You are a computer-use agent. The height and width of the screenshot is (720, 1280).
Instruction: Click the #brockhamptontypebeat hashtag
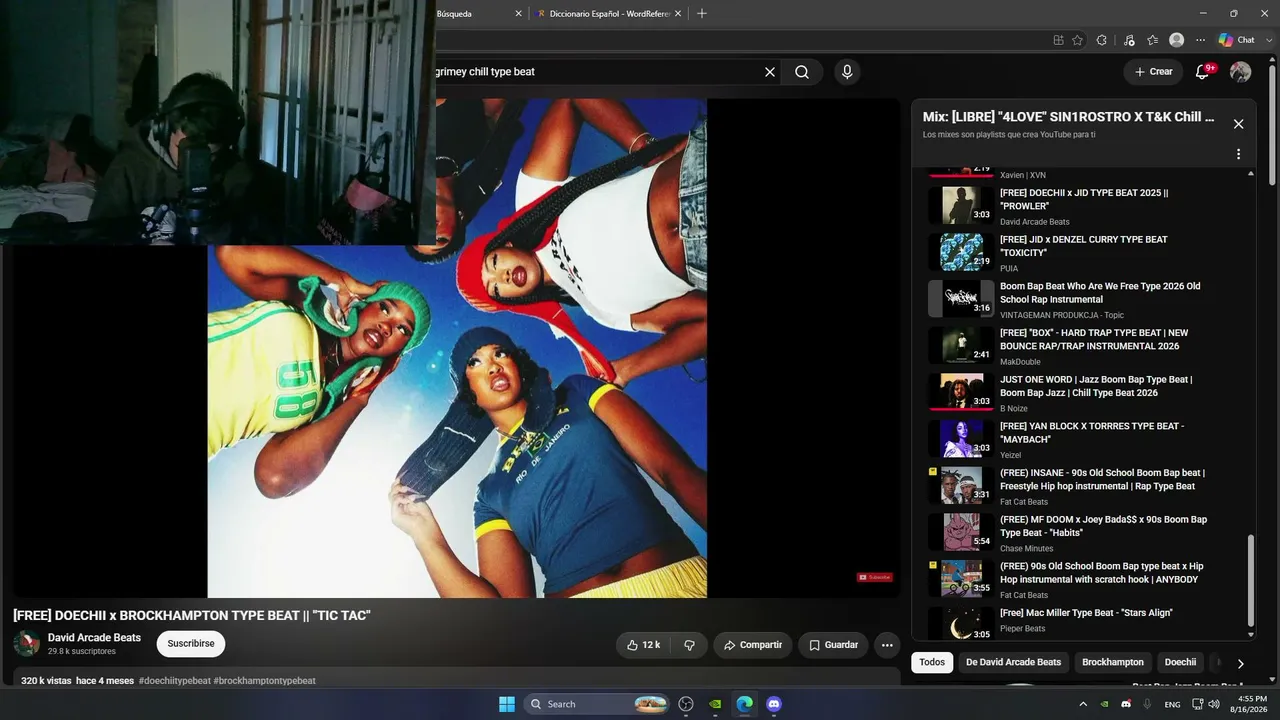tap(264, 681)
